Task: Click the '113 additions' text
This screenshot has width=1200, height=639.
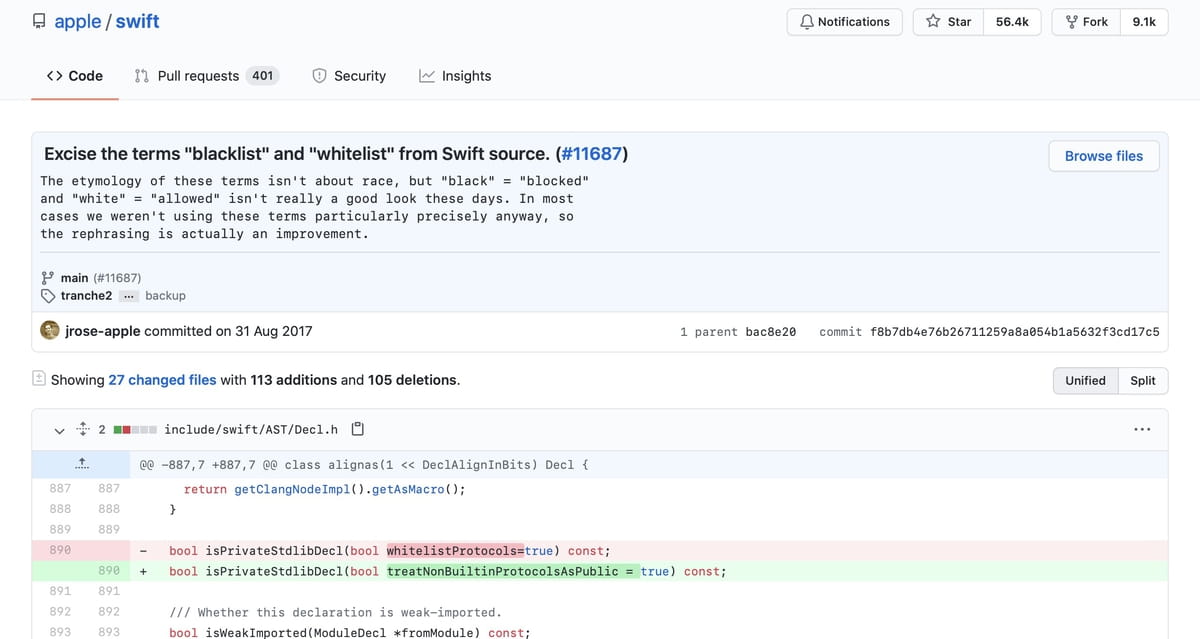Action: pos(294,380)
